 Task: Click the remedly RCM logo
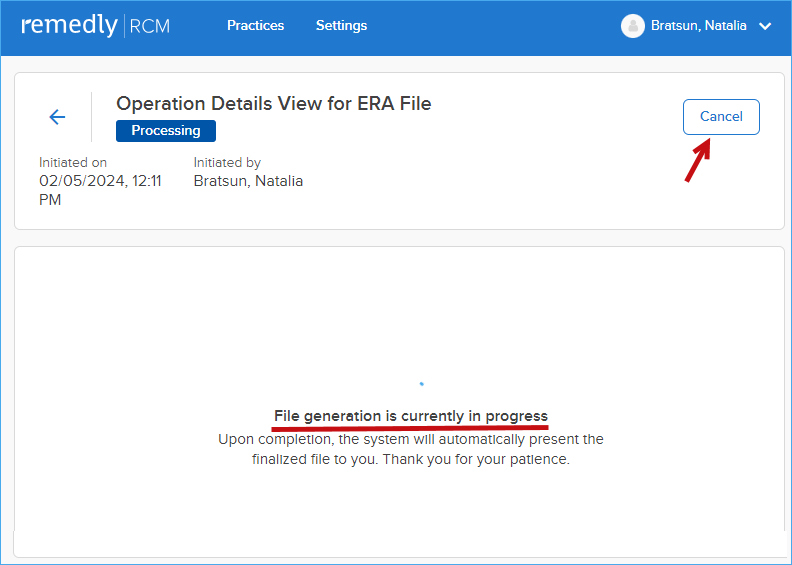pyautogui.click(x=95, y=25)
